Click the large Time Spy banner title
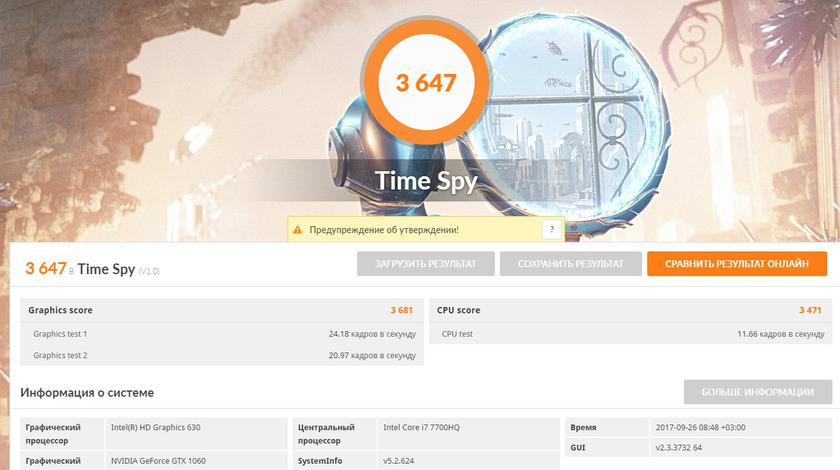 point(426,181)
